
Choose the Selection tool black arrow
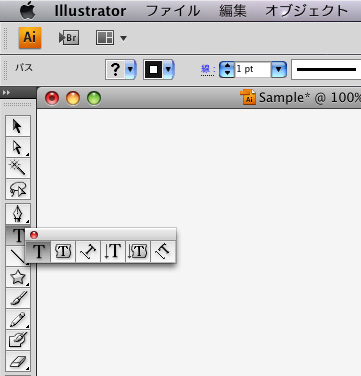pyautogui.click(x=18, y=126)
